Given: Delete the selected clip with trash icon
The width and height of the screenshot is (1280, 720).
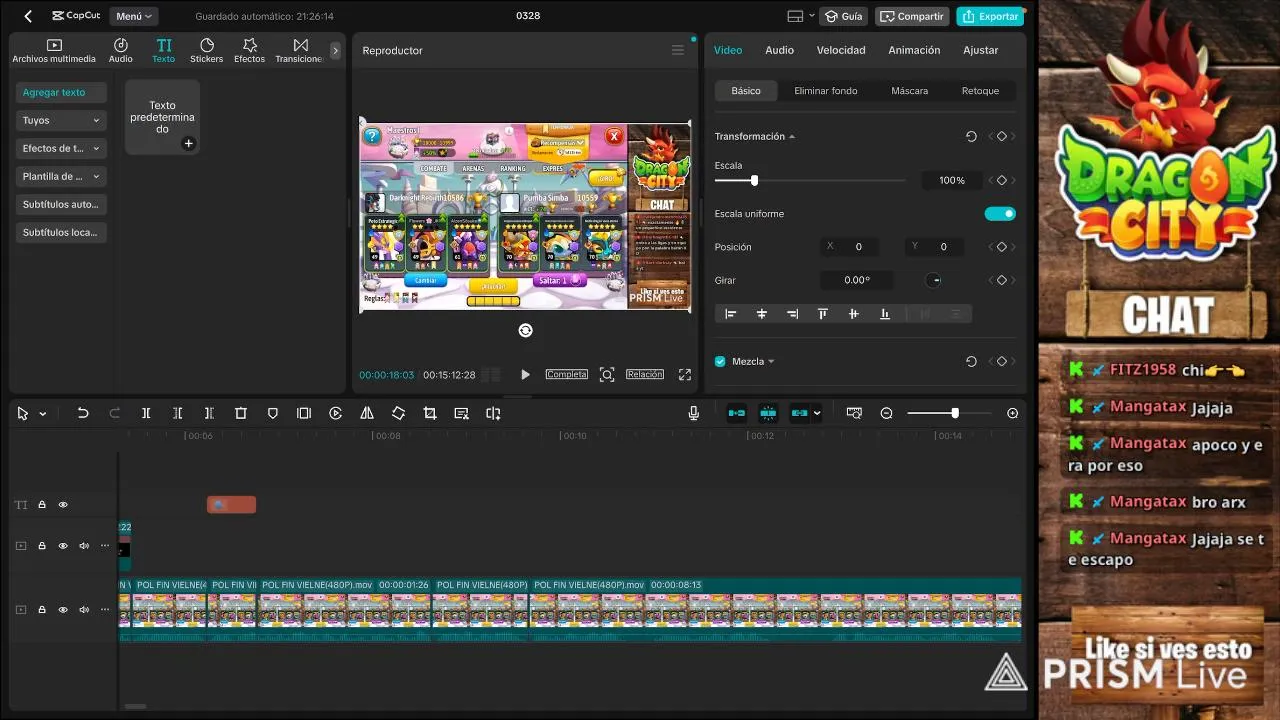Looking at the screenshot, I should (241, 413).
